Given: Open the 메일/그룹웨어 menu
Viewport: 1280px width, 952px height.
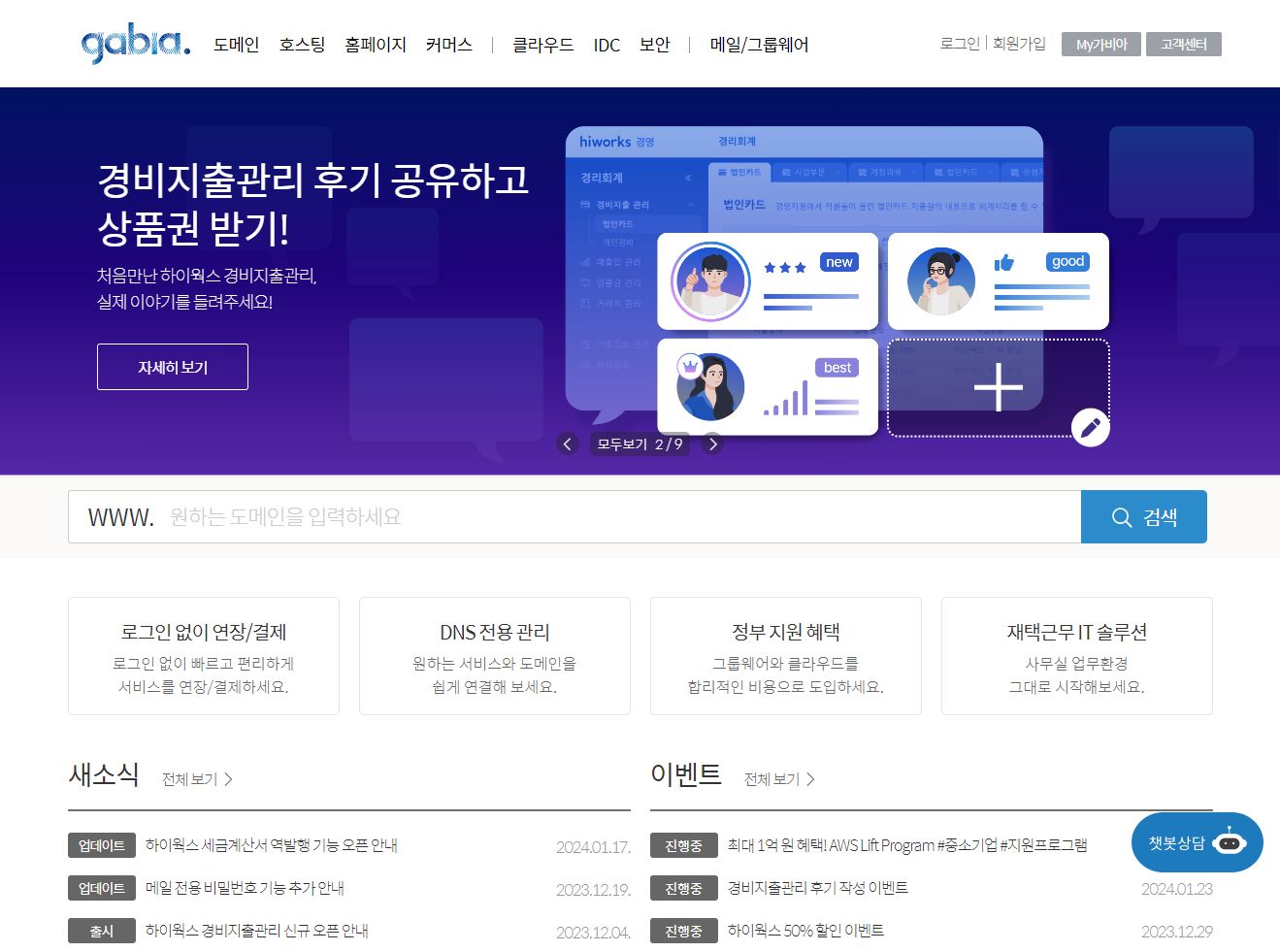Looking at the screenshot, I should coord(759,45).
